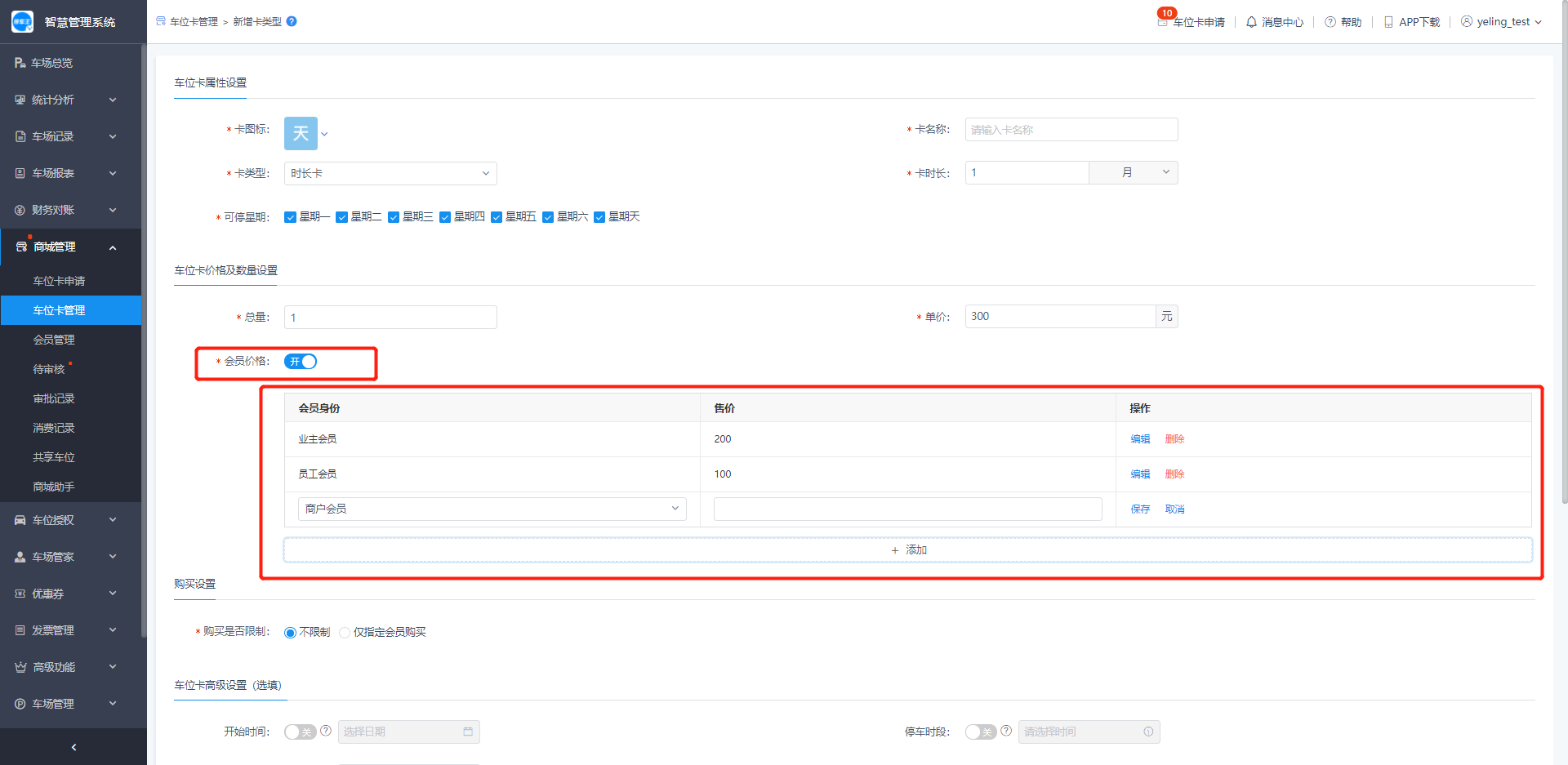Expand the 车位授权 sidebar menu
The width and height of the screenshot is (1568, 765).
[x=113, y=520]
